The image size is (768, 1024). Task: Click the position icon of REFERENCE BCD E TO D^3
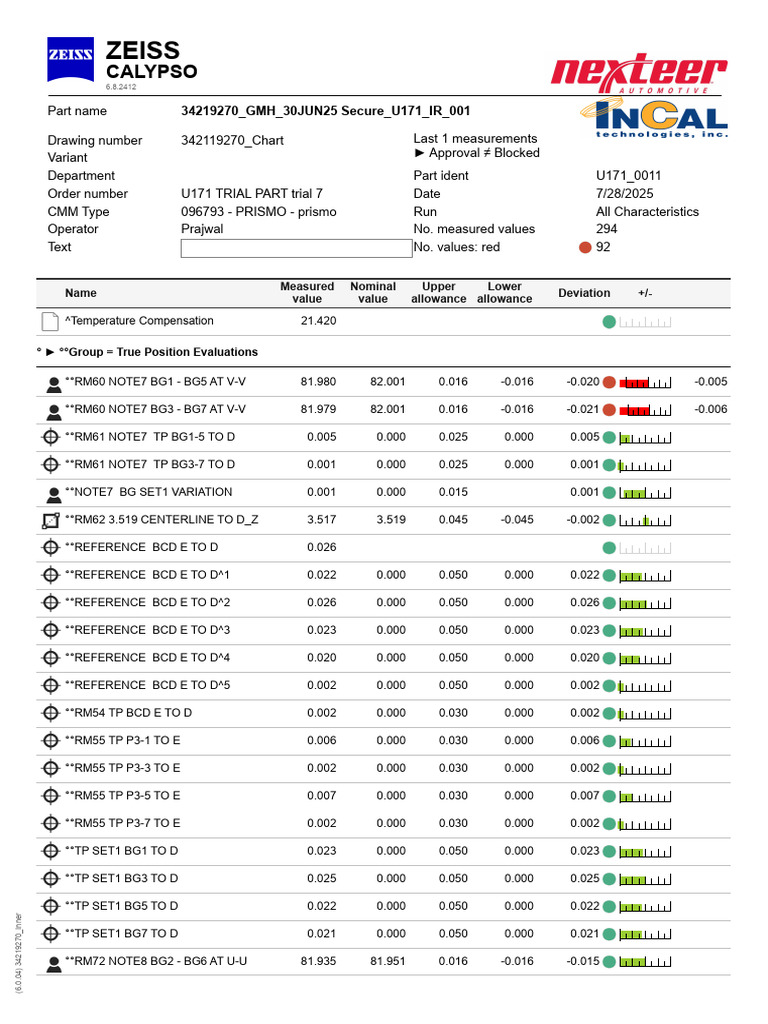pos(50,631)
